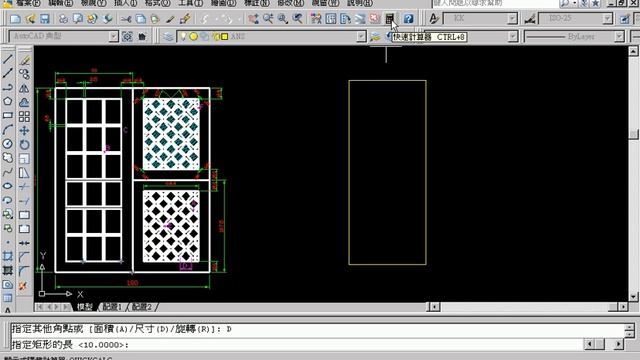Open the ISO-25 dimension style dropdown
This screenshot has width=640, height=360.
coord(607,18)
